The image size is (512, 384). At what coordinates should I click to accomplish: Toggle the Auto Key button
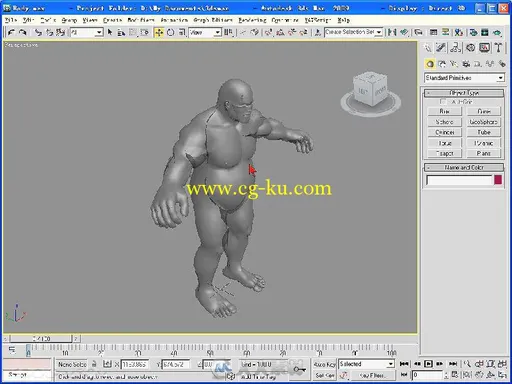tap(324, 364)
